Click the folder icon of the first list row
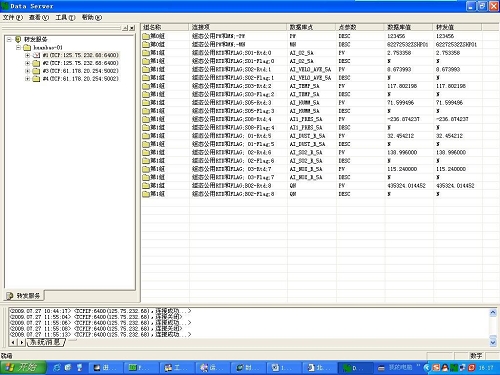This screenshot has height=375, width=500. [146, 36]
